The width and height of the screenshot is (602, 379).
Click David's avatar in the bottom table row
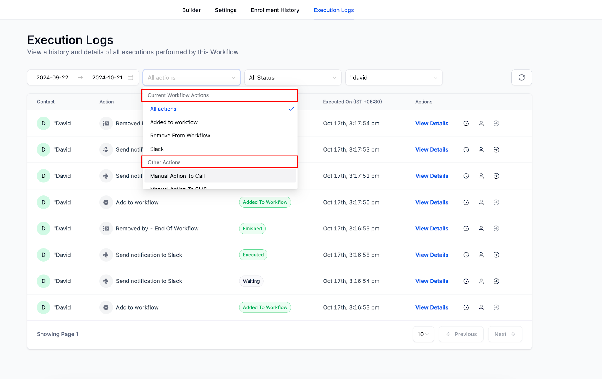pyautogui.click(x=43, y=308)
